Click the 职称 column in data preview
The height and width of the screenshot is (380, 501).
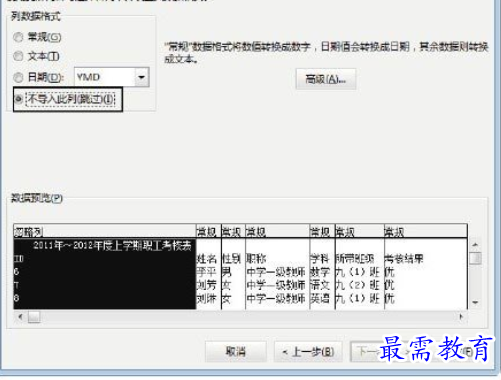click(x=256, y=259)
